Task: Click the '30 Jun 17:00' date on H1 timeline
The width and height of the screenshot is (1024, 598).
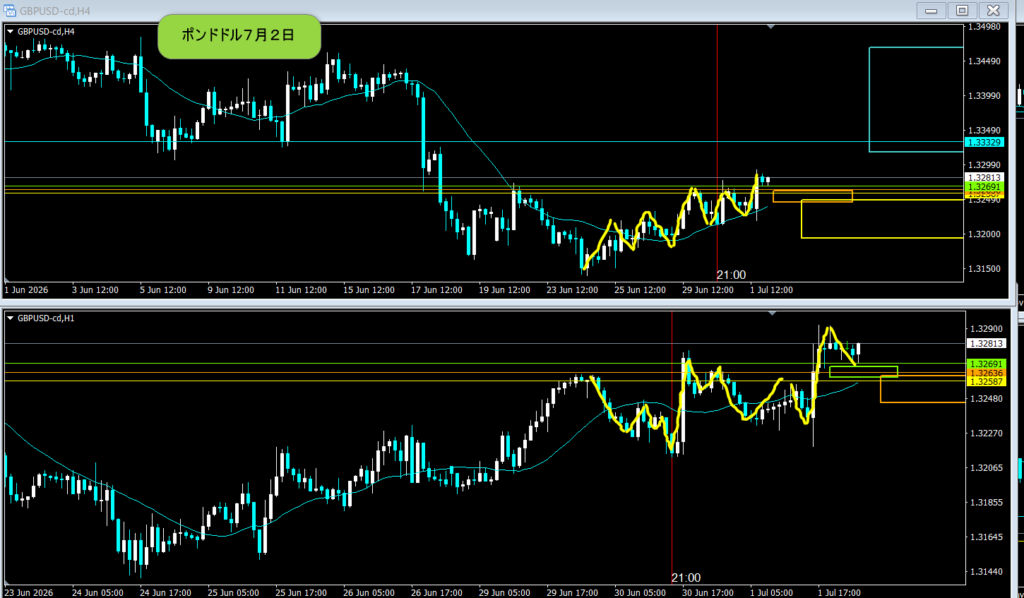Action: 708,593
